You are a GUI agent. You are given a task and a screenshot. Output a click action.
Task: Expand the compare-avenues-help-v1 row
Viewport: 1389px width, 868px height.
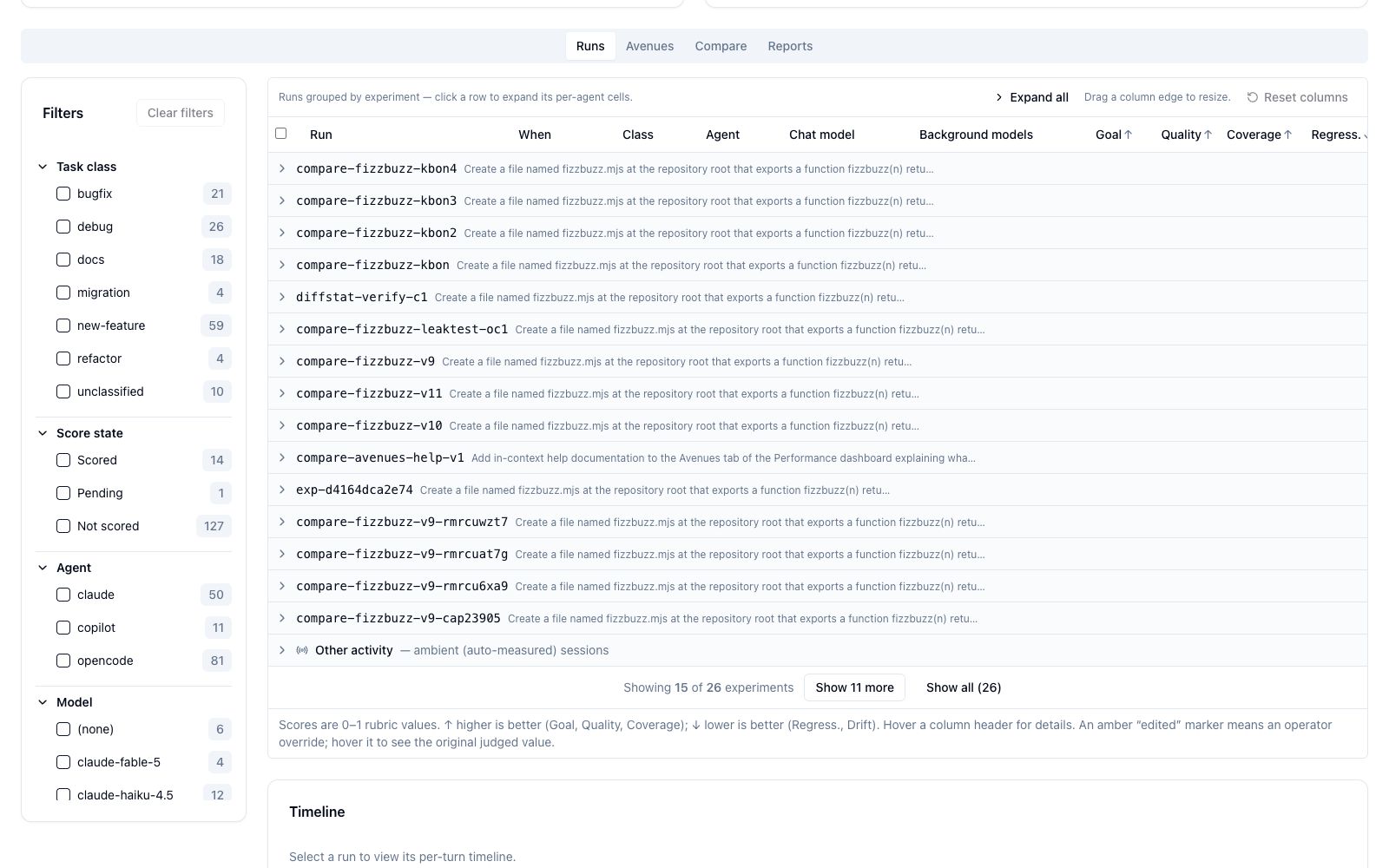pyautogui.click(x=282, y=457)
